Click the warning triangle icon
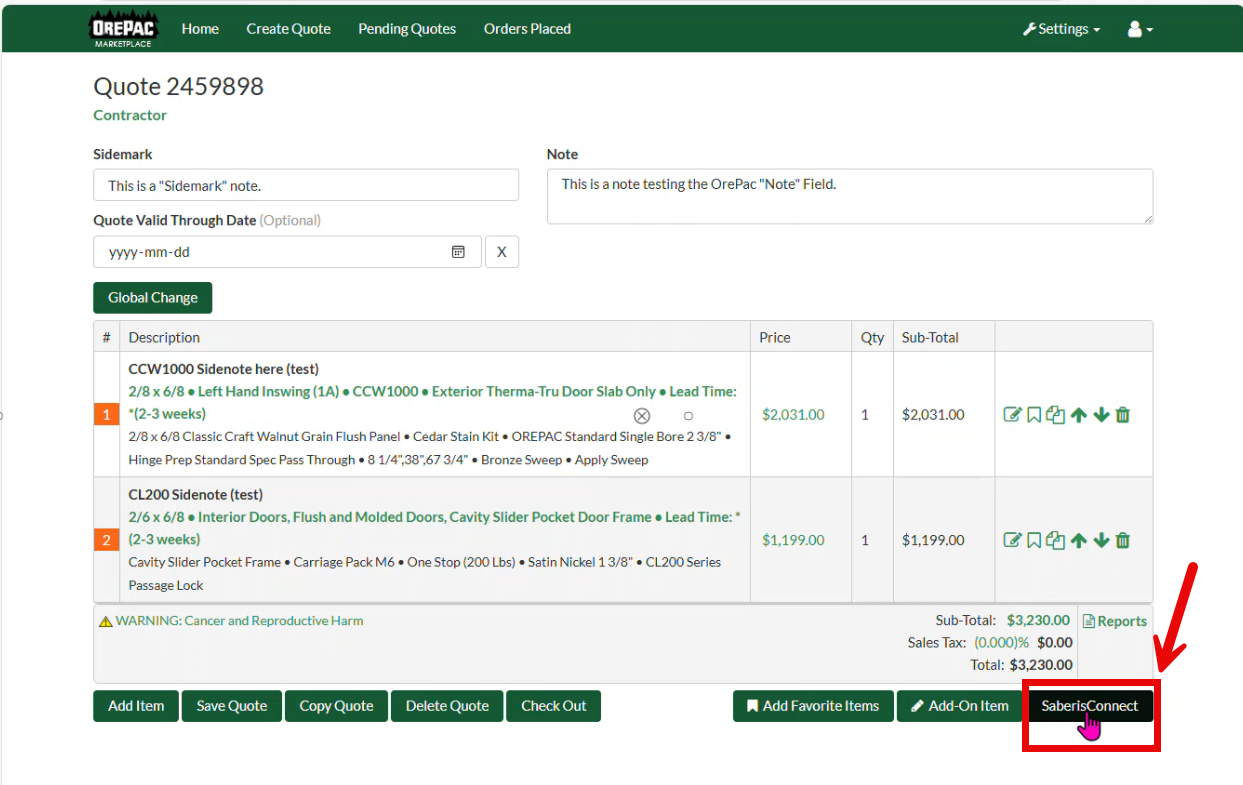This screenshot has height=785, width=1243. pyautogui.click(x=105, y=621)
